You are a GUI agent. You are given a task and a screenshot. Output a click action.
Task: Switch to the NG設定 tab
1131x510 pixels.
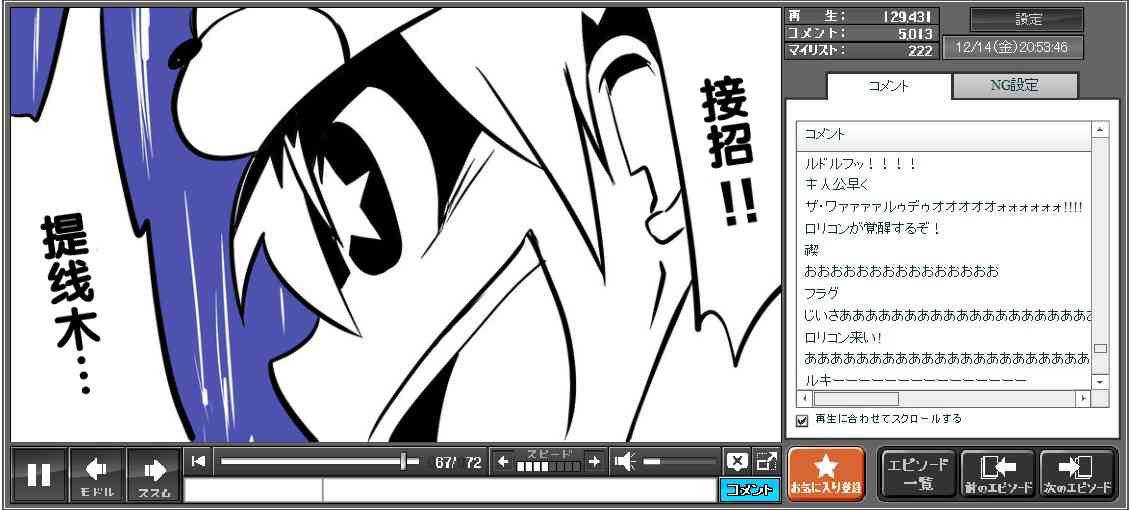[1014, 86]
